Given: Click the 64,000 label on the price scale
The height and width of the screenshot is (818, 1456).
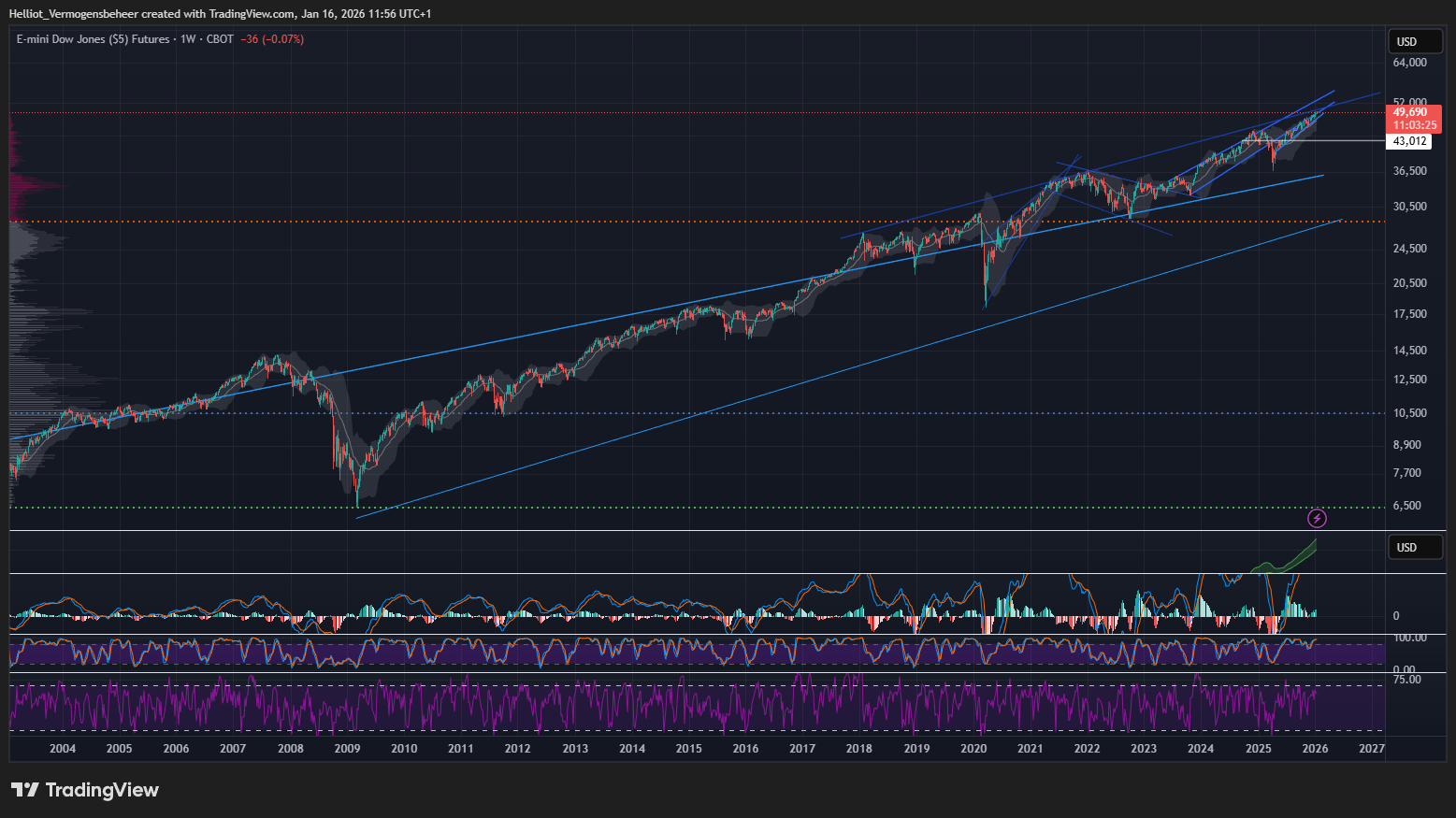Looking at the screenshot, I should pos(1409,63).
